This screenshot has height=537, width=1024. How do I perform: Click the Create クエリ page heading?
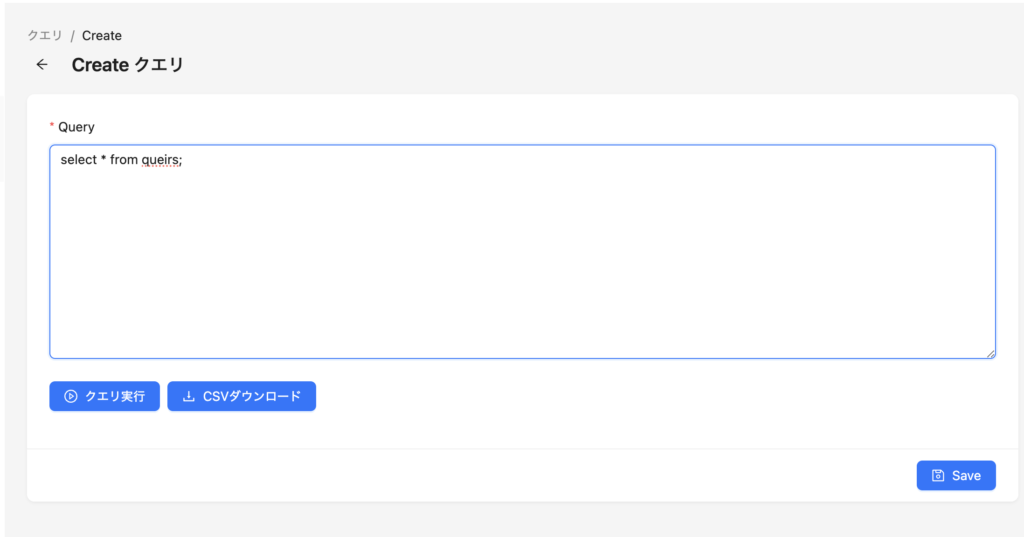(128, 65)
